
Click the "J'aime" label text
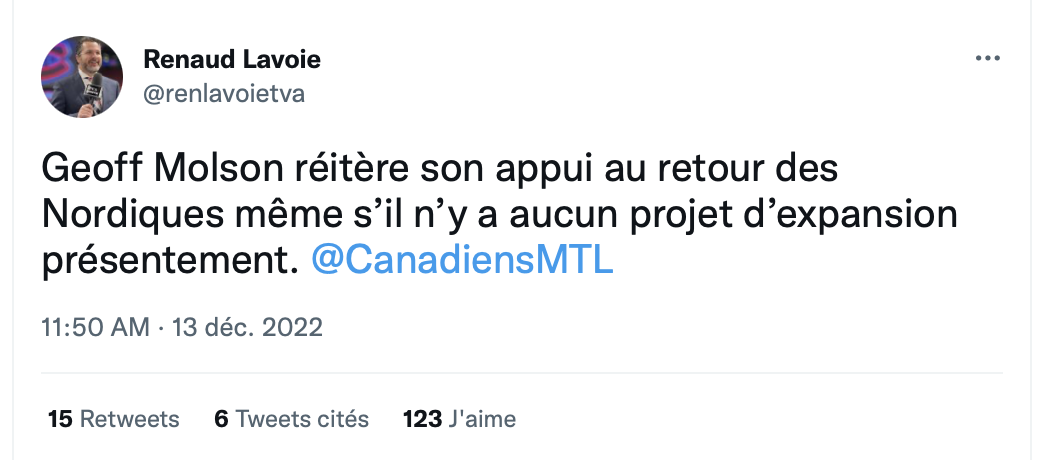pyautogui.click(x=483, y=419)
